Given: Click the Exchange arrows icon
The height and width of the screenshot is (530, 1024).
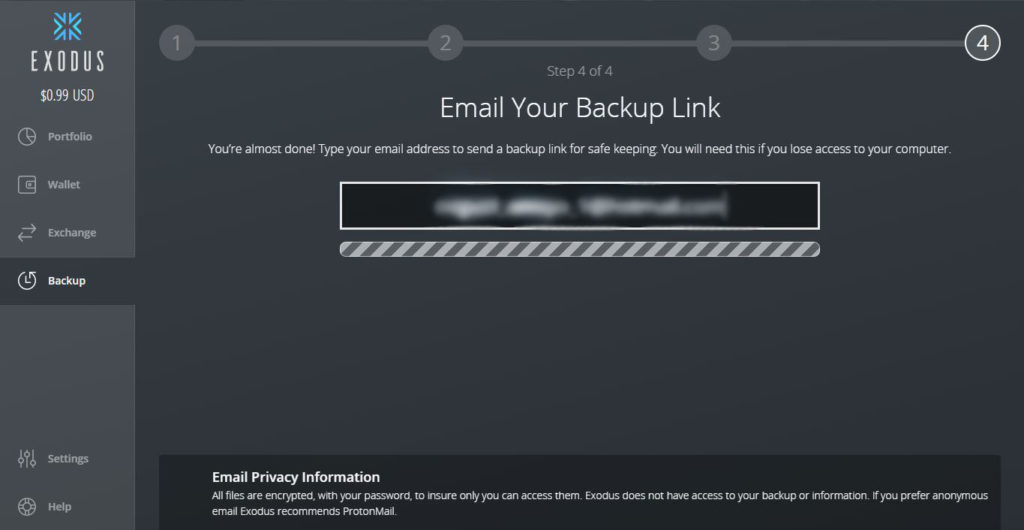Looking at the screenshot, I should point(28,233).
